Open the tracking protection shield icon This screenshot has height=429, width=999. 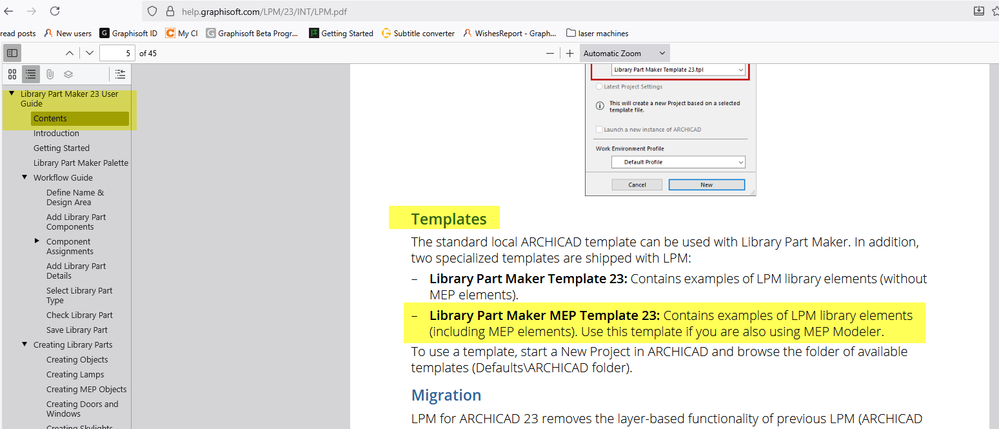click(152, 11)
